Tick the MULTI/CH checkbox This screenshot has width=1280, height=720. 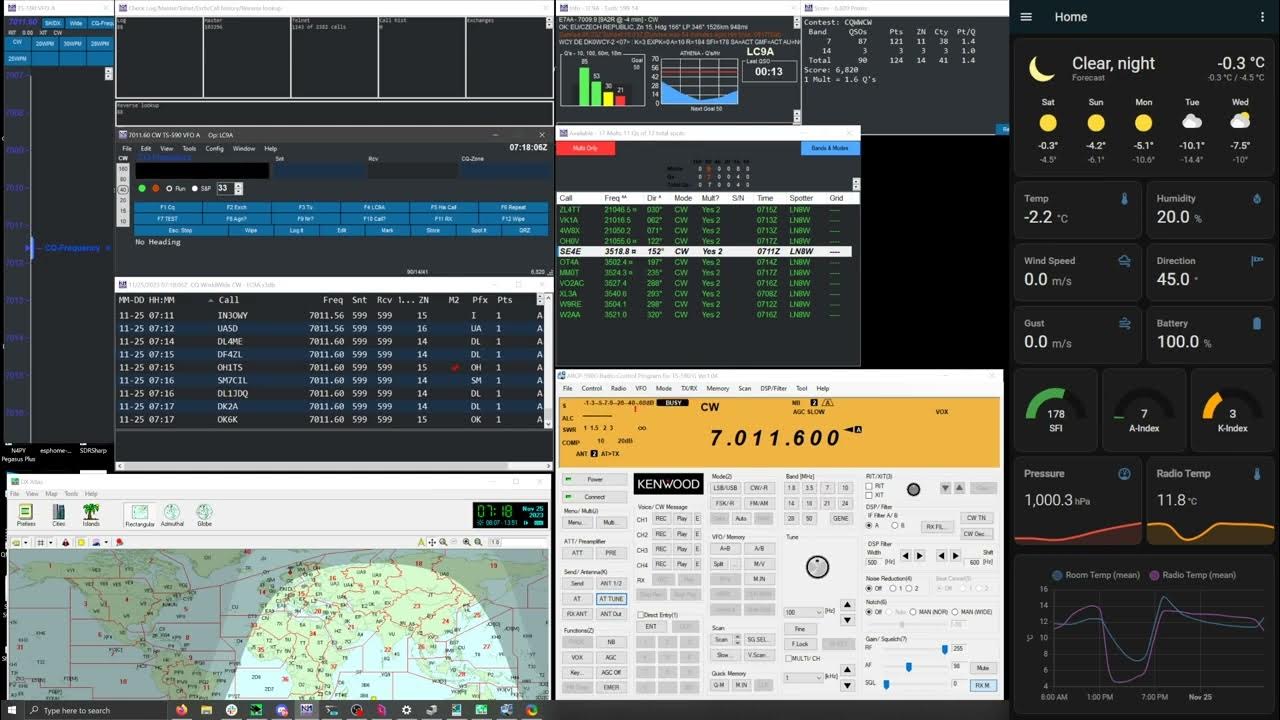(788, 658)
